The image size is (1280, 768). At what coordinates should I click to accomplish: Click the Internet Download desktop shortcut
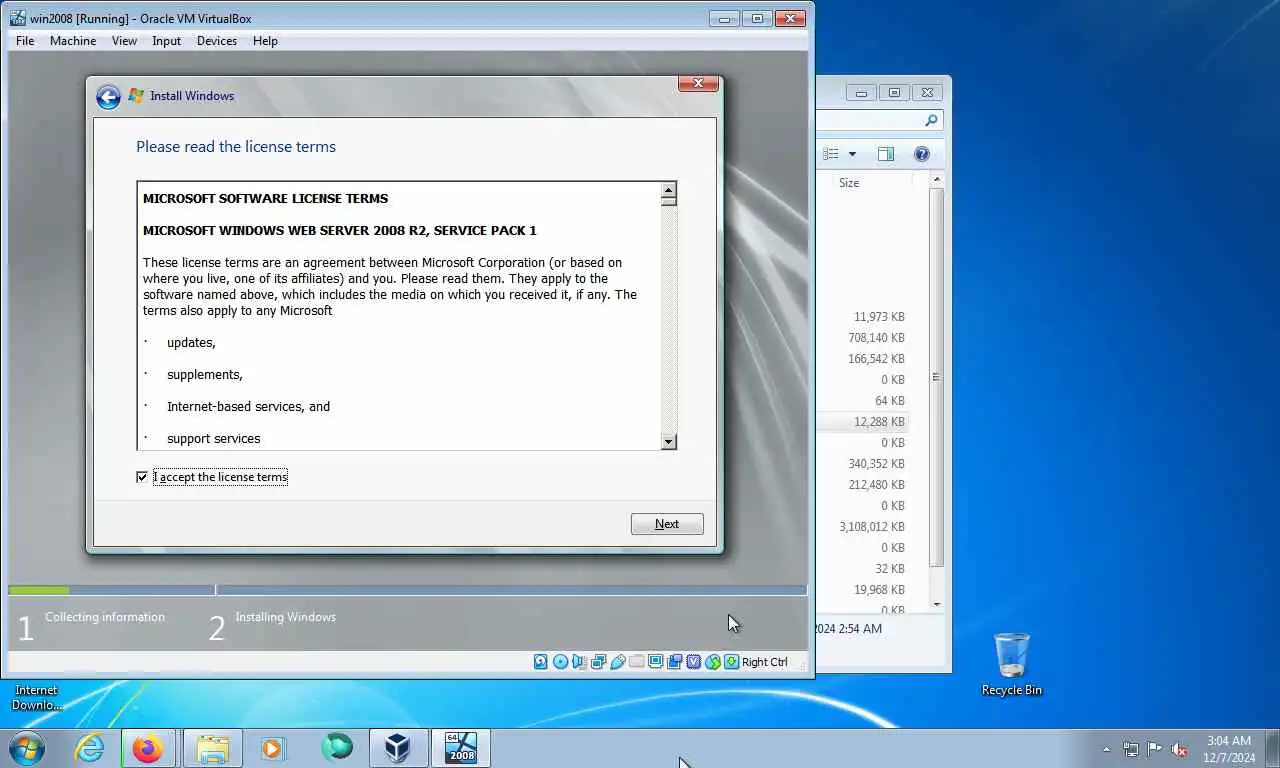(37, 697)
